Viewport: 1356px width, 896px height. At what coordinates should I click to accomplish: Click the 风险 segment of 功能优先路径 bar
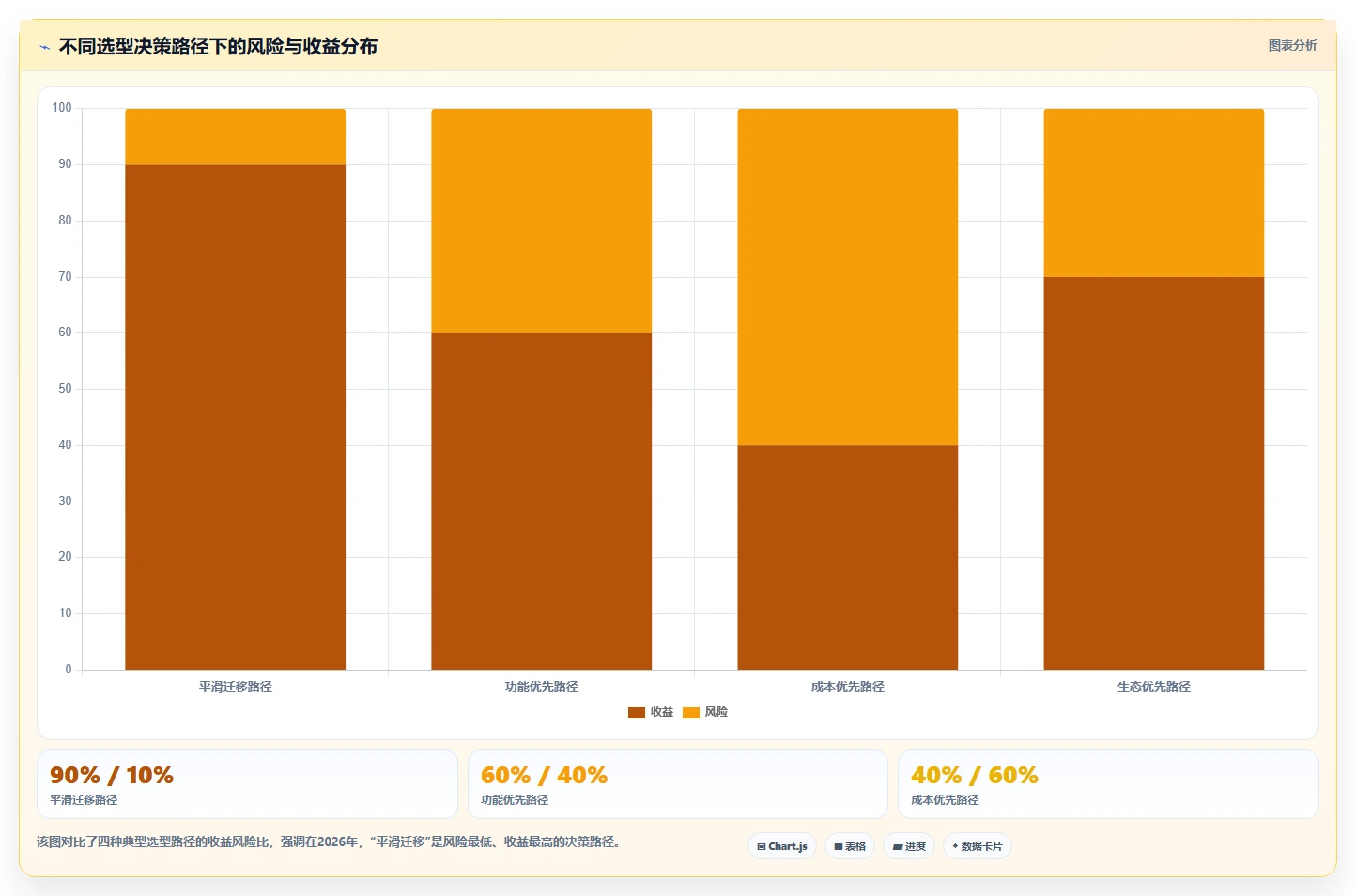542,221
